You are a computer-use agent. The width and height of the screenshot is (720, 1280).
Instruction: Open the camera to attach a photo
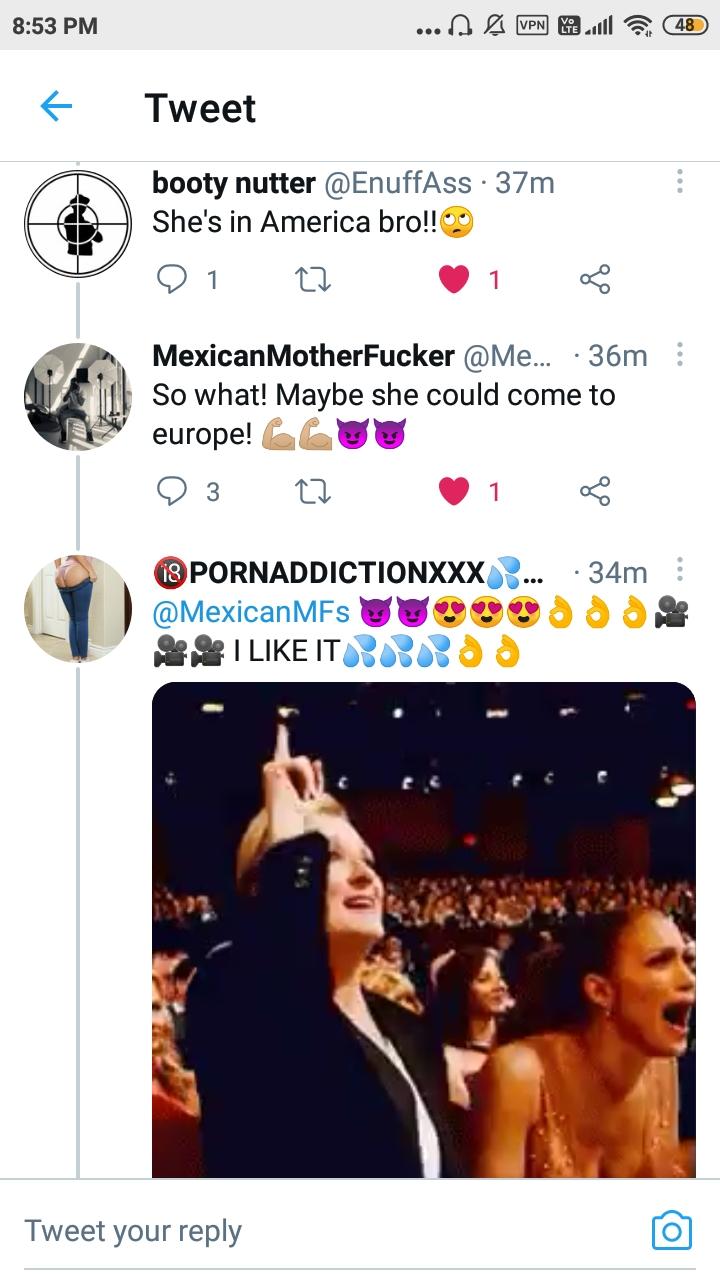pyautogui.click(x=671, y=1230)
